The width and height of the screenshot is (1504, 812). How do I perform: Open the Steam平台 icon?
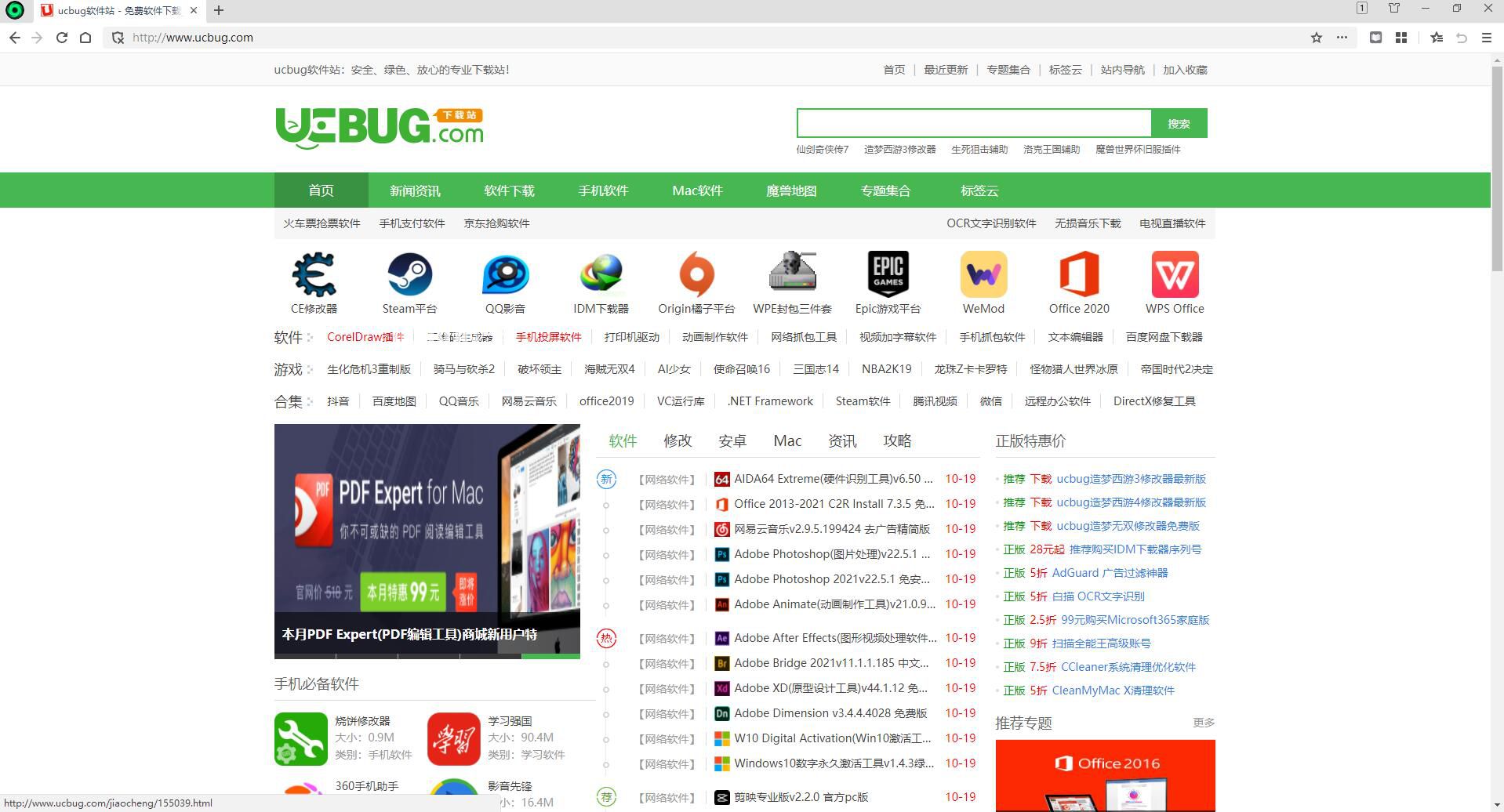tap(409, 274)
